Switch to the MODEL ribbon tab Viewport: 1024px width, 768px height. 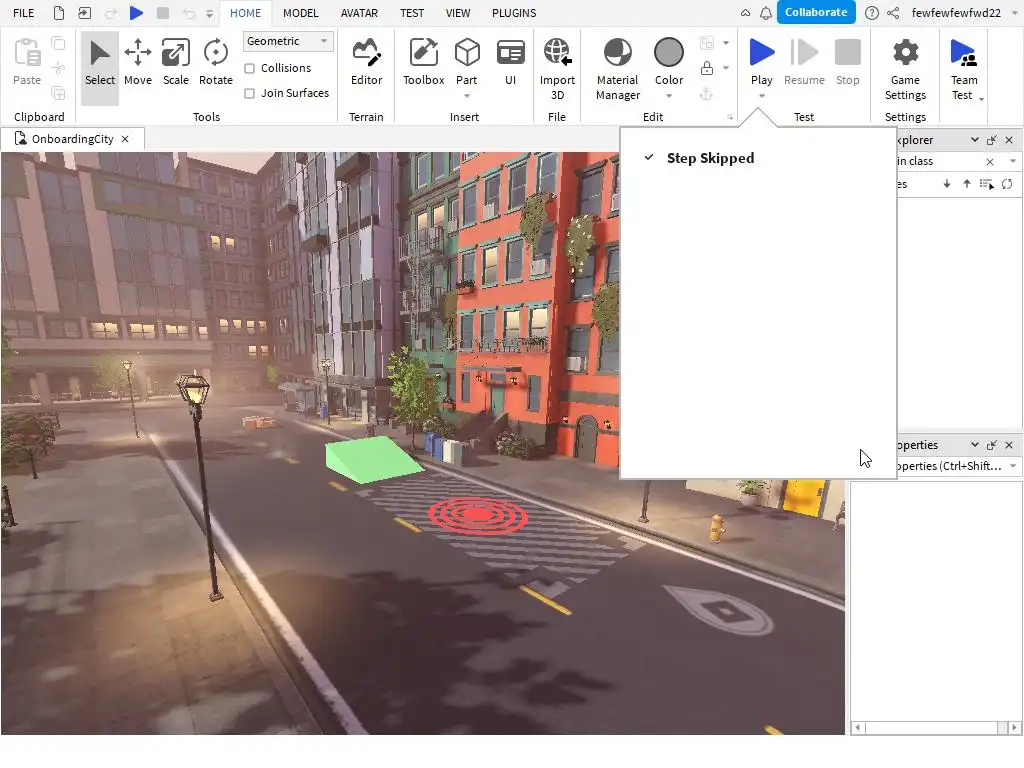[x=300, y=13]
